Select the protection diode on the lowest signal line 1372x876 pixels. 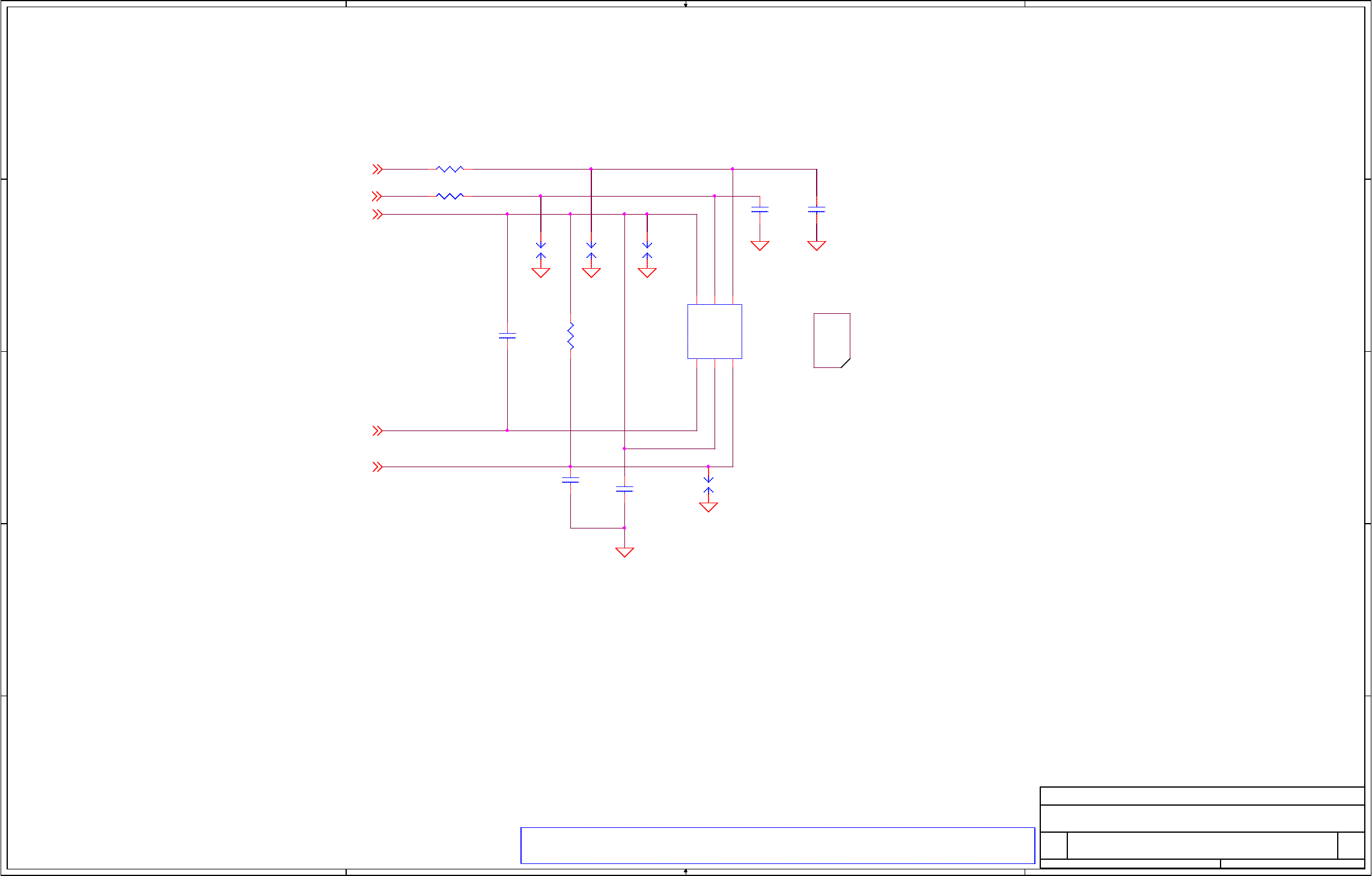point(709,485)
